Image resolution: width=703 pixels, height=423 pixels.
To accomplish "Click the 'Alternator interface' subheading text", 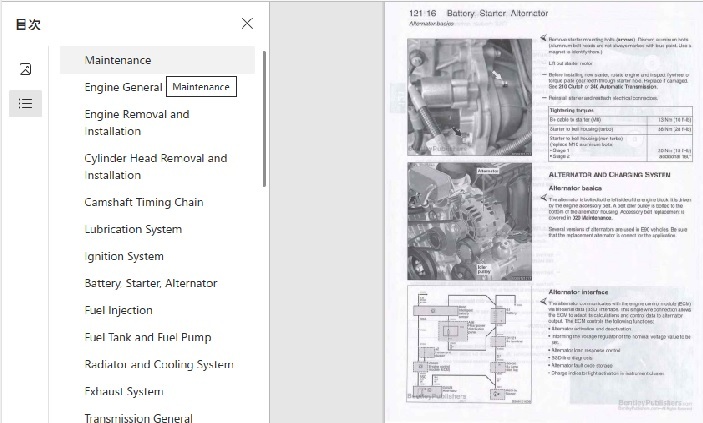I will 578,292.
